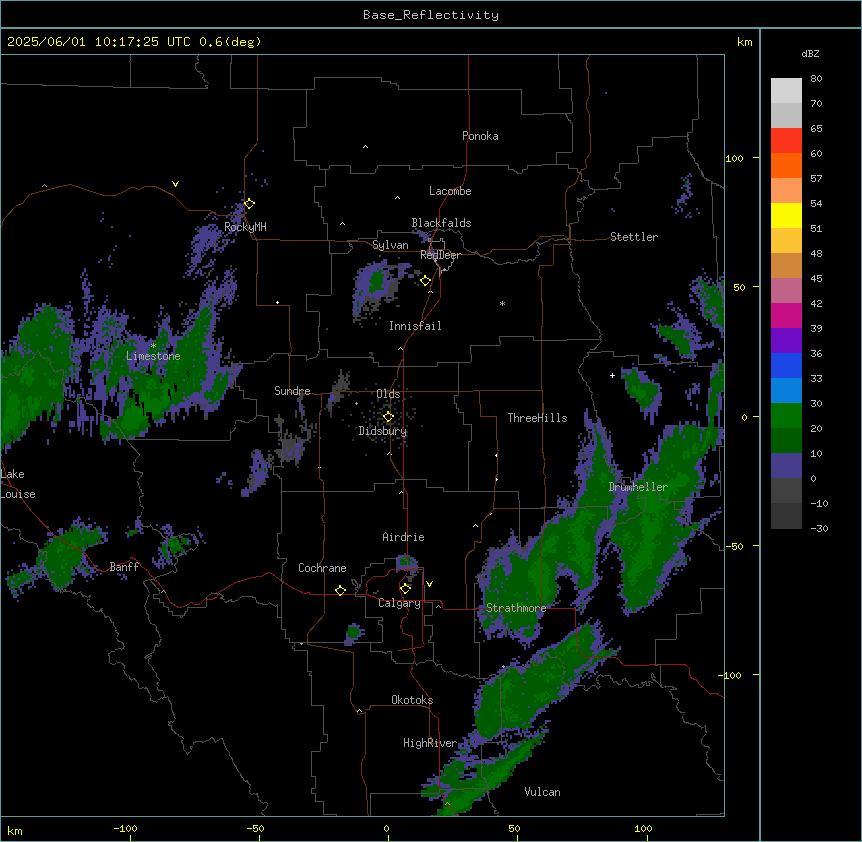
Task: Click the yellow station marker at Olds
Action: coord(388,417)
